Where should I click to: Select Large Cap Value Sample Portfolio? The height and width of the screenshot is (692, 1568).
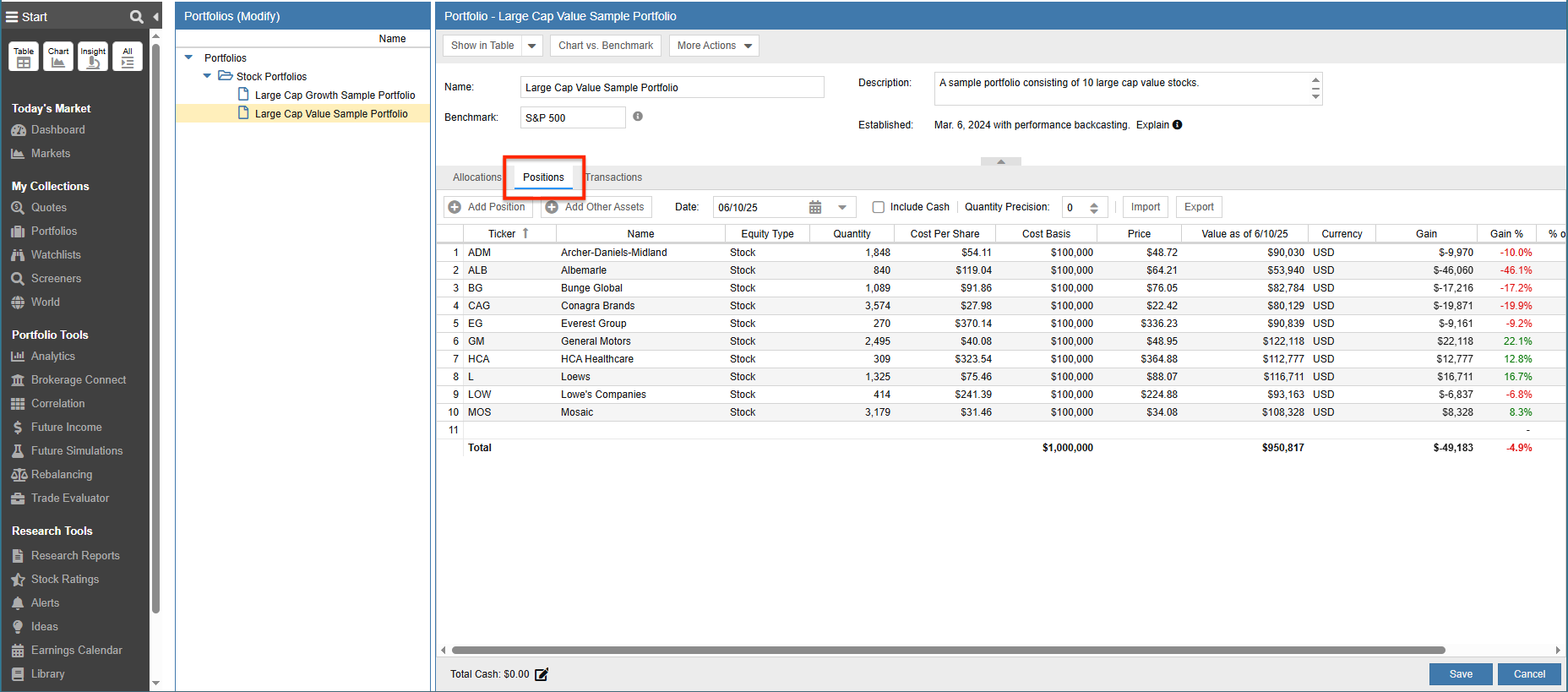click(331, 114)
